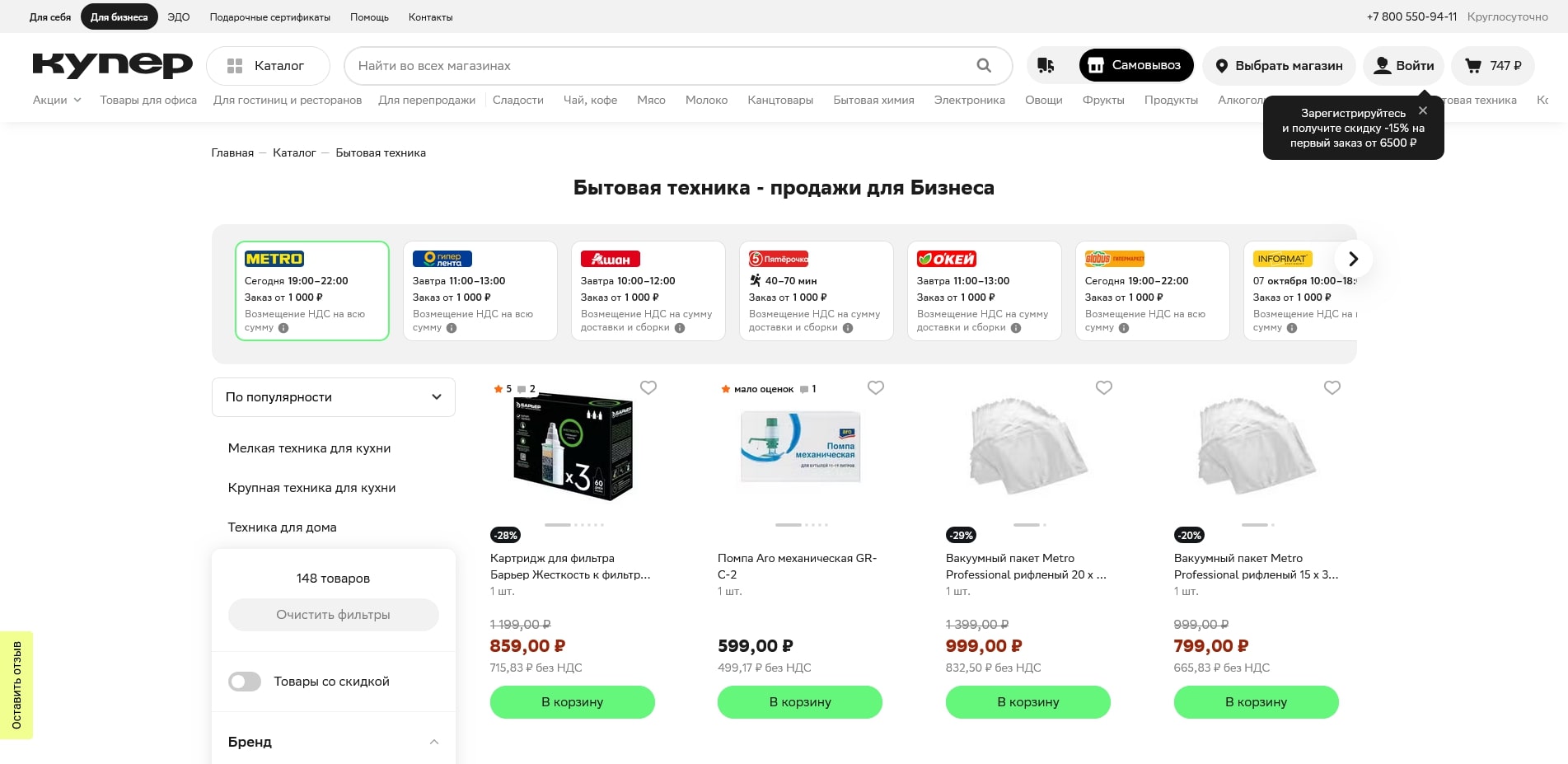
Task: Click the location pin to choose a store
Action: pyautogui.click(x=1222, y=66)
